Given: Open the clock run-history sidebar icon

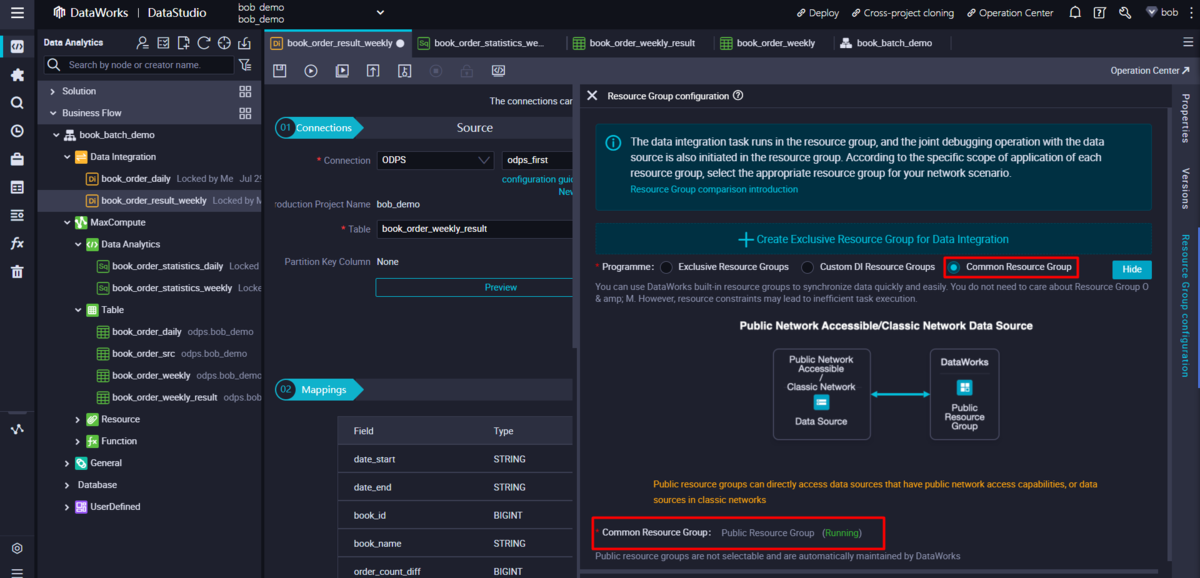Looking at the screenshot, I should coord(17,131).
